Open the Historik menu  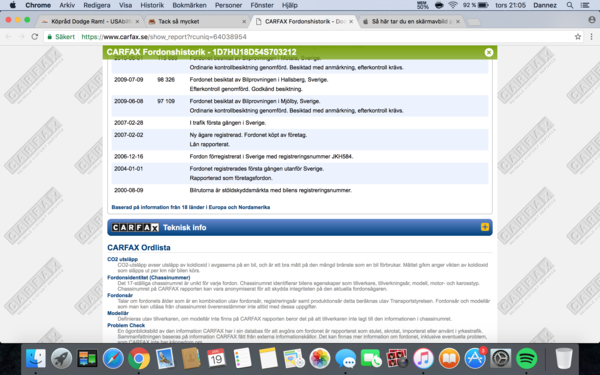pyautogui.click(x=152, y=5)
